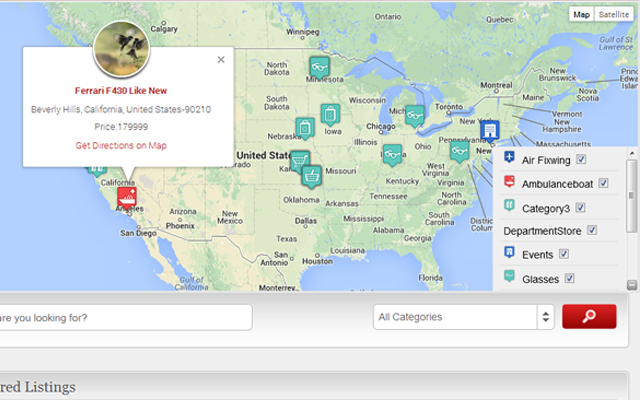The width and height of the screenshot is (640, 400).
Task: Click the Beverly Hills address text
Action: (121, 109)
